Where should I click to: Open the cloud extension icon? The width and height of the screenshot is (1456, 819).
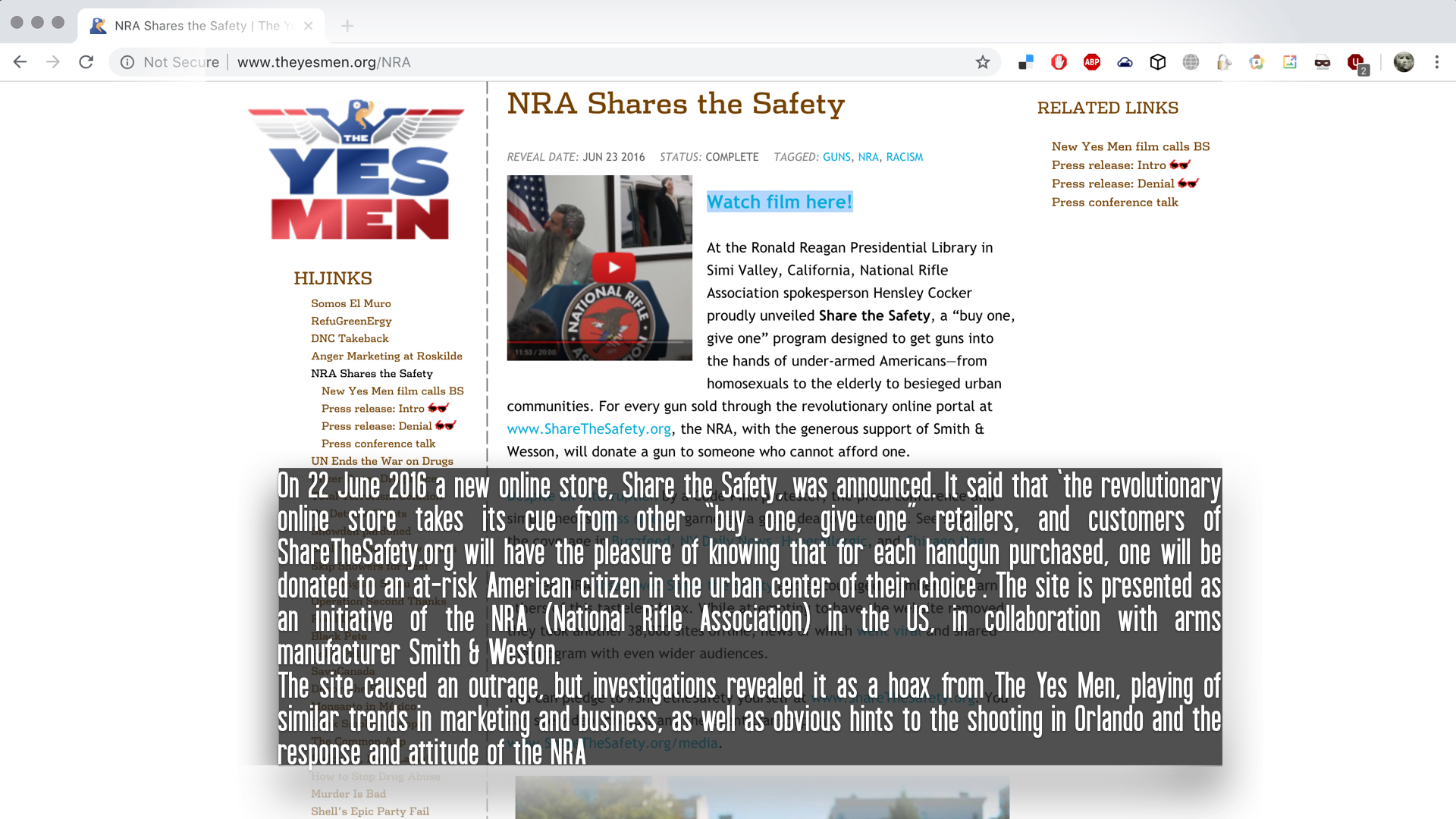[1125, 62]
